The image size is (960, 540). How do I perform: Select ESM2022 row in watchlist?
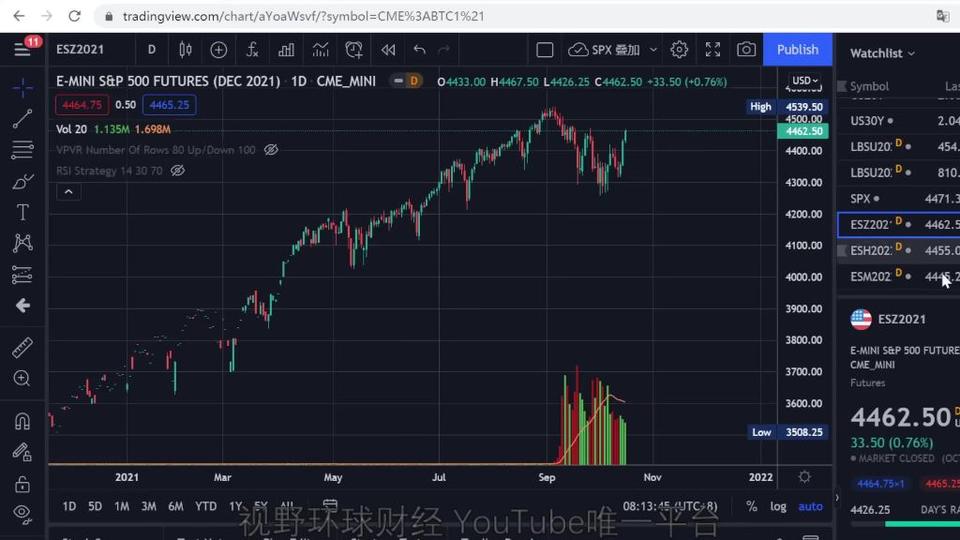[x=898, y=277]
